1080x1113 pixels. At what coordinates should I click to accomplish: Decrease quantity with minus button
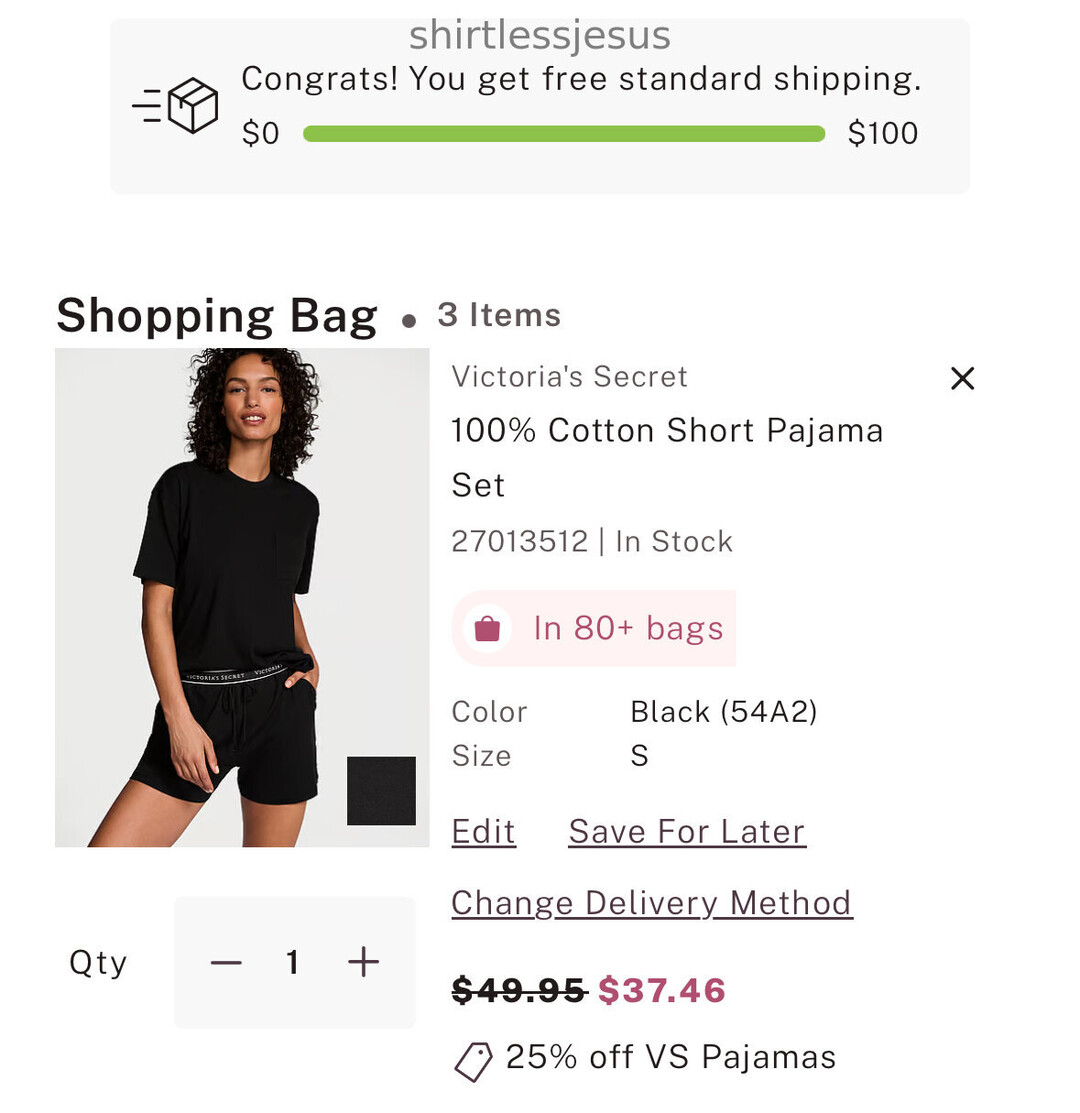coord(226,962)
